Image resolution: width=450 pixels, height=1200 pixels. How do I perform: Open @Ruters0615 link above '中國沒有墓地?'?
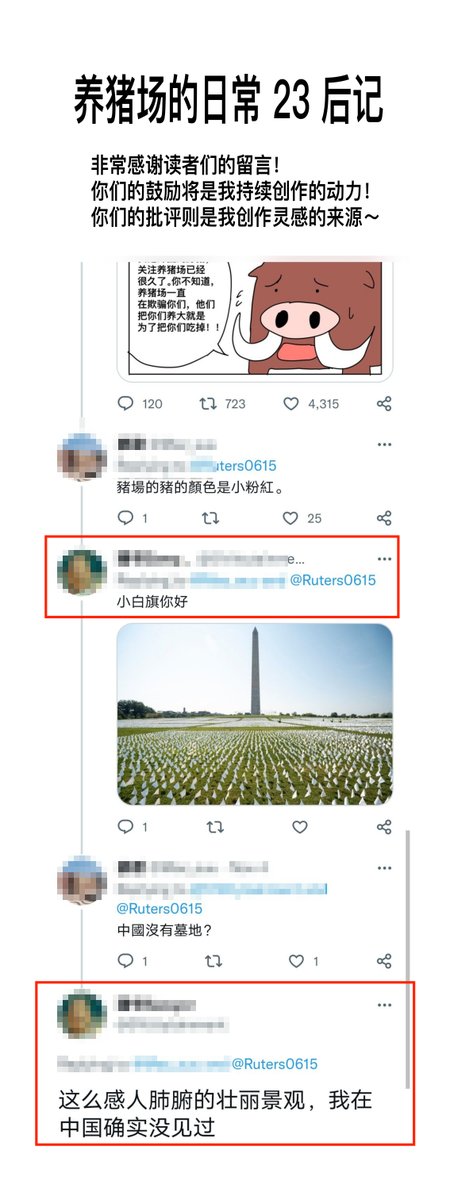160,909
